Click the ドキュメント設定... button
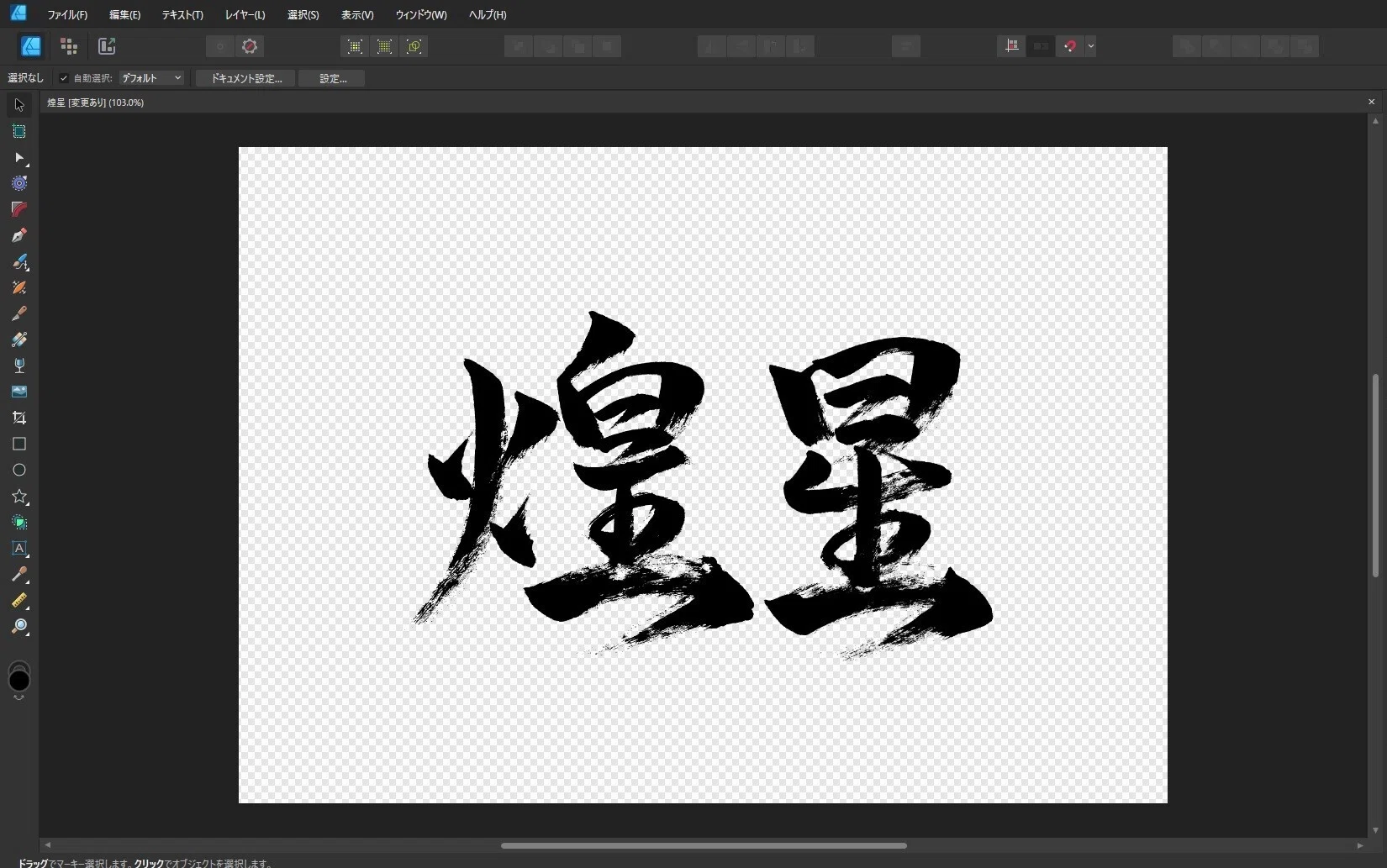Screen dimensions: 1387x868 coord(245,78)
